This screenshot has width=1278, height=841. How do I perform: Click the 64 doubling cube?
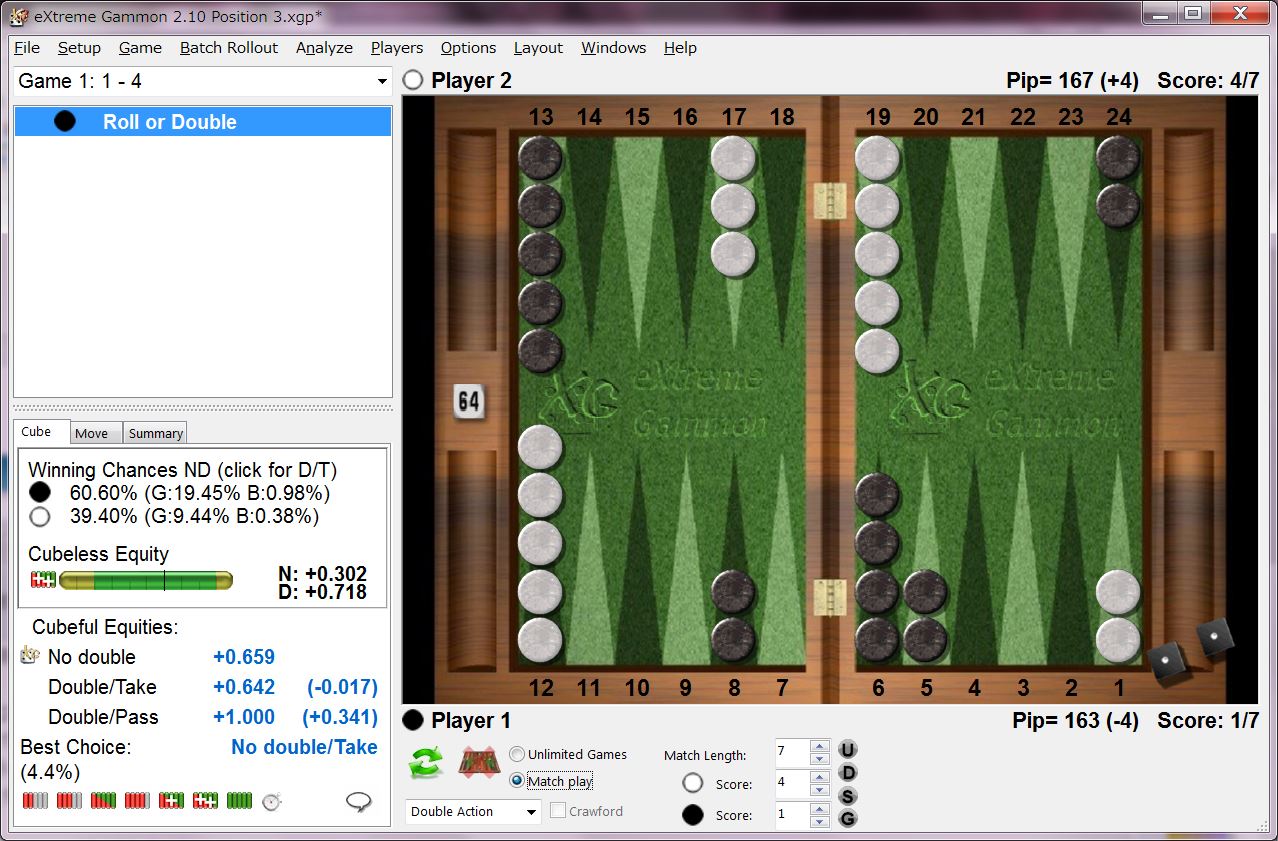tap(468, 402)
